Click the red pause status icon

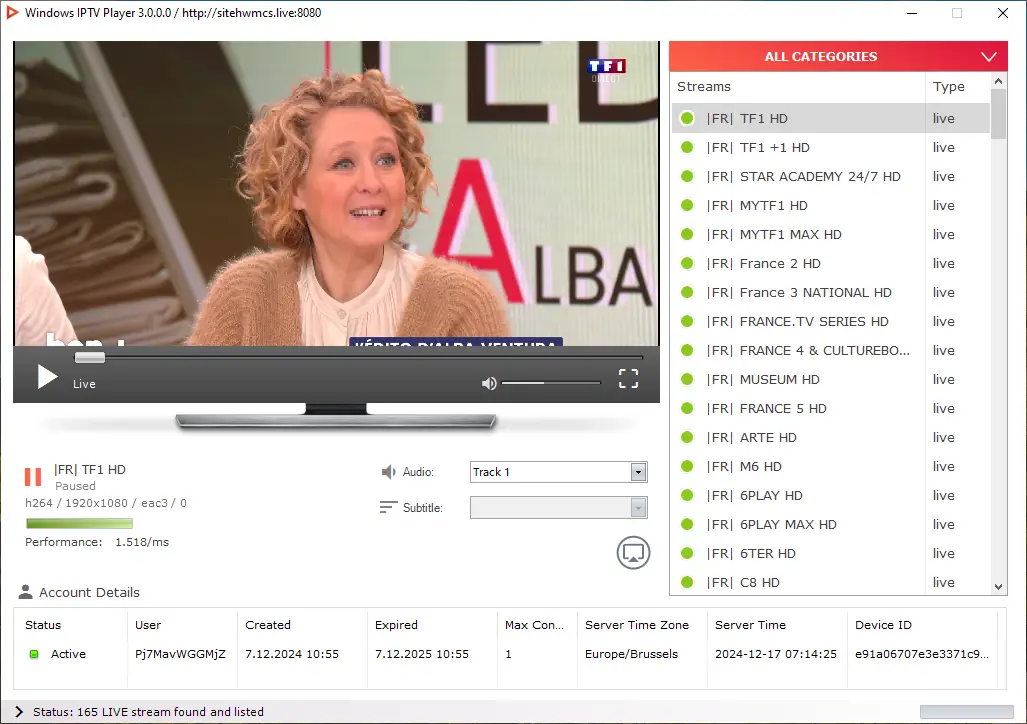(x=33, y=476)
